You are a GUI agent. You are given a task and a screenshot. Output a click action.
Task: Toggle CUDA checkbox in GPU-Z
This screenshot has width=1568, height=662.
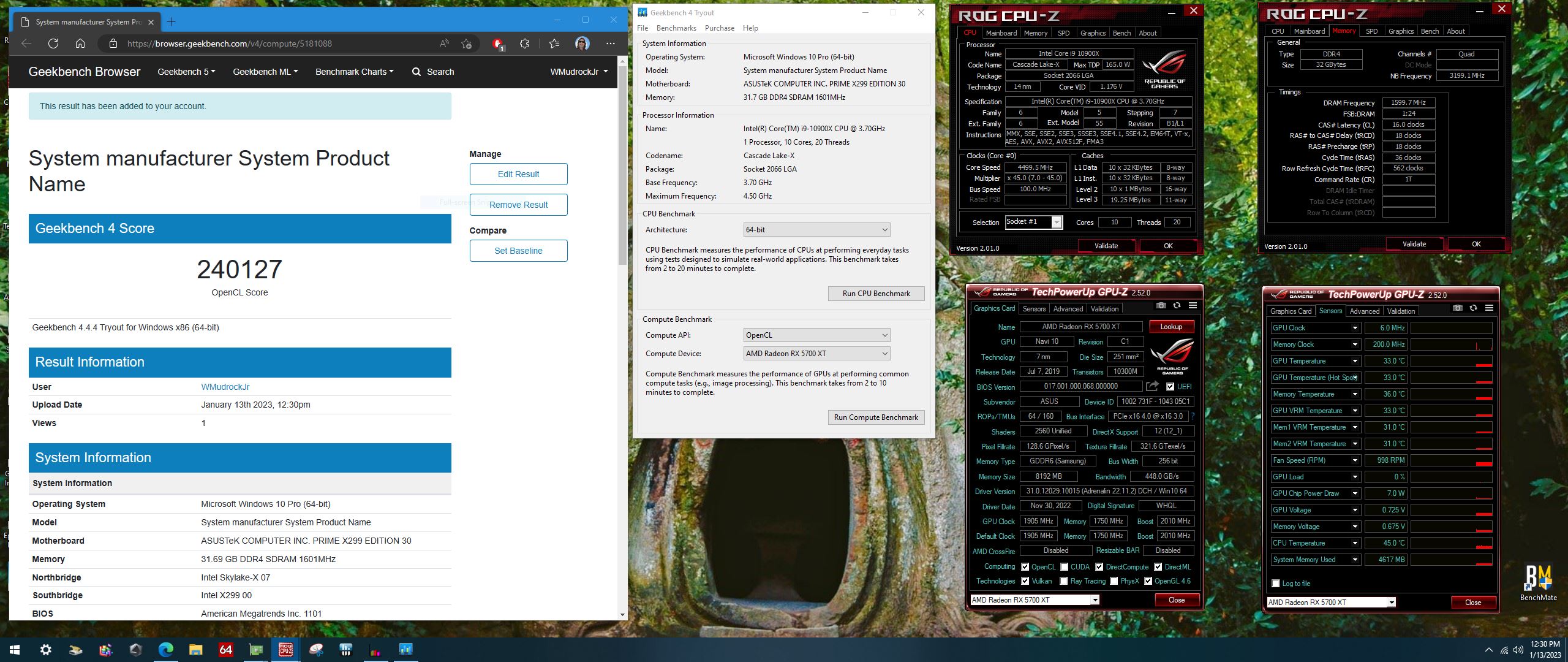[1065, 567]
